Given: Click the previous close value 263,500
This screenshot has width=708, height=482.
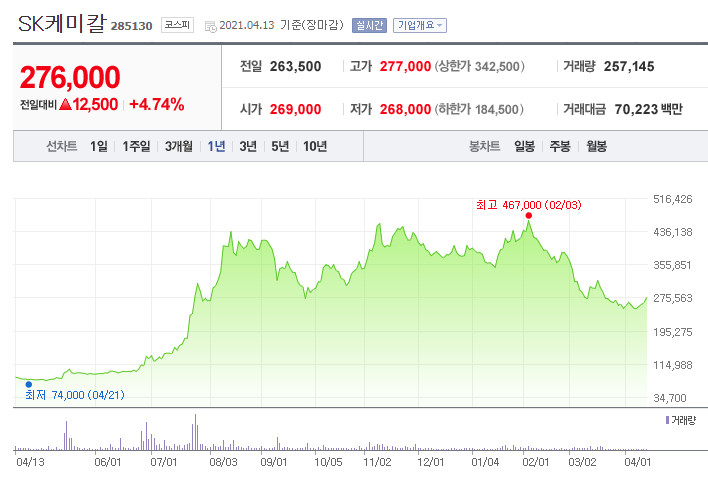Looking at the screenshot, I should [x=295, y=66].
